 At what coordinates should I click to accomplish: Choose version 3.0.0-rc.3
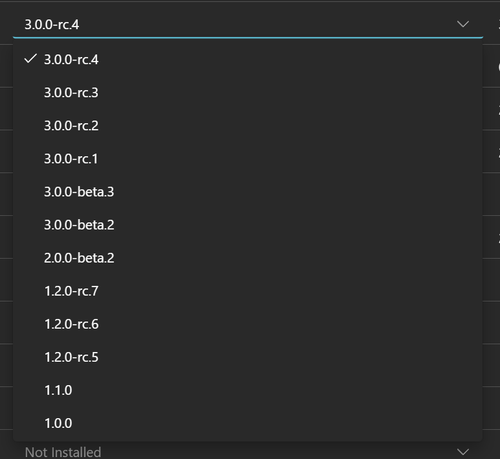(247, 93)
